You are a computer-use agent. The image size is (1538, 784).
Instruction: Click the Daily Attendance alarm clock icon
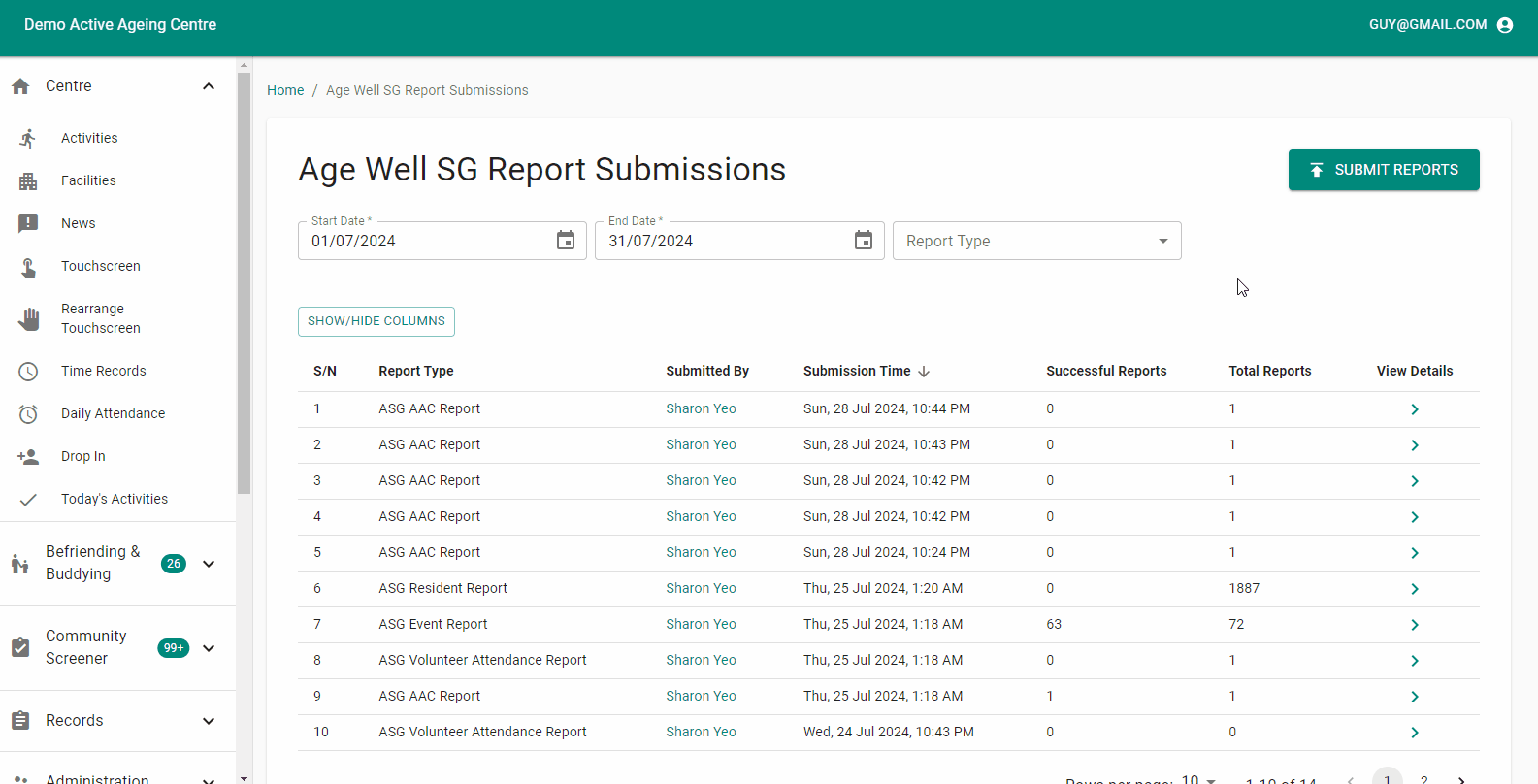(x=28, y=414)
